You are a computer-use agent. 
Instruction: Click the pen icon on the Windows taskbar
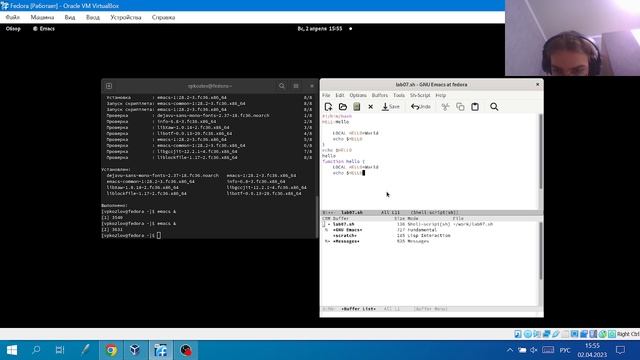point(85,350)
